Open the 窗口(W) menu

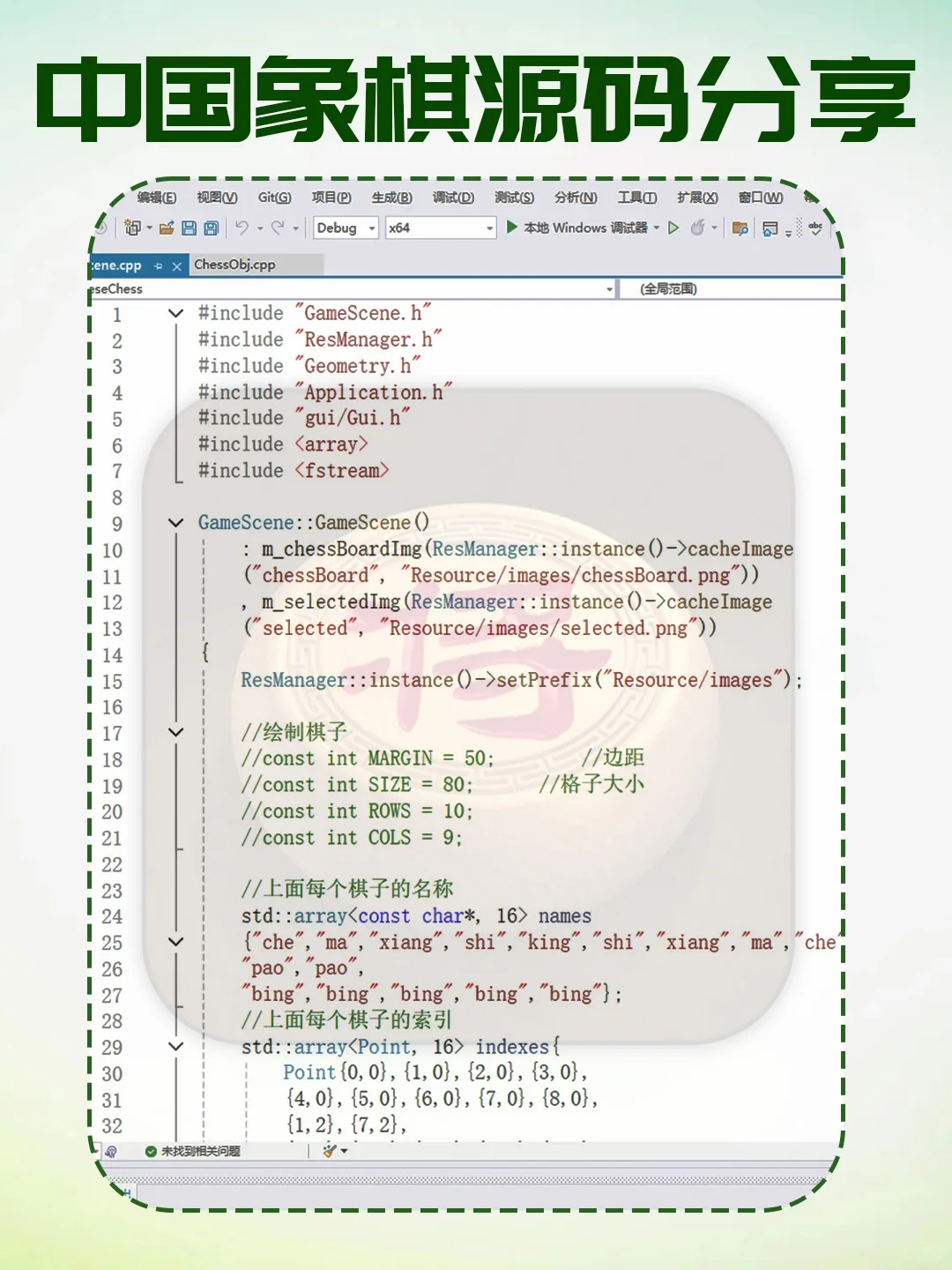pyautogui.click(x=761, y=198)
